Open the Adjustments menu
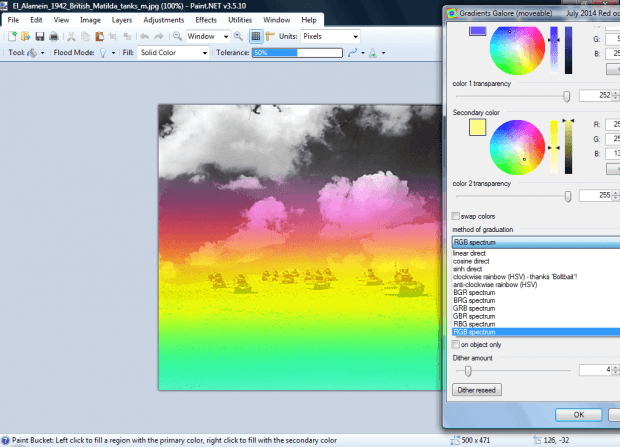Viewport: 620px width, 447px height. tap(163, 20)
